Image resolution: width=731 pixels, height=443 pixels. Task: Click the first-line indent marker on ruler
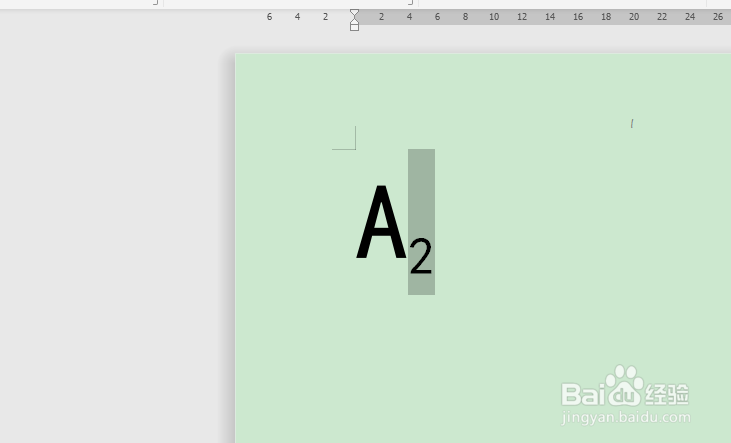354,13
